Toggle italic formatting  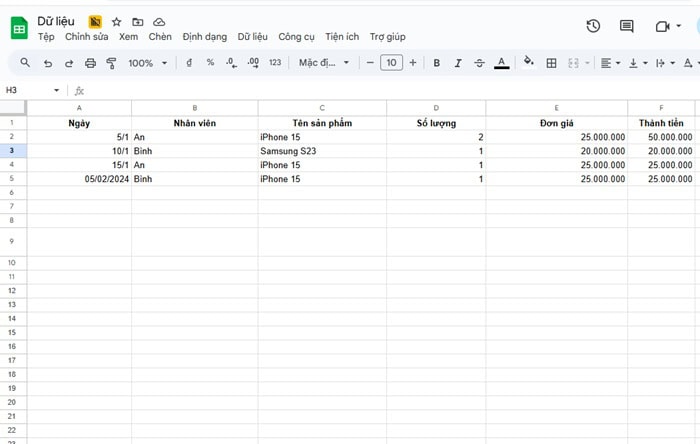(458, 63)
